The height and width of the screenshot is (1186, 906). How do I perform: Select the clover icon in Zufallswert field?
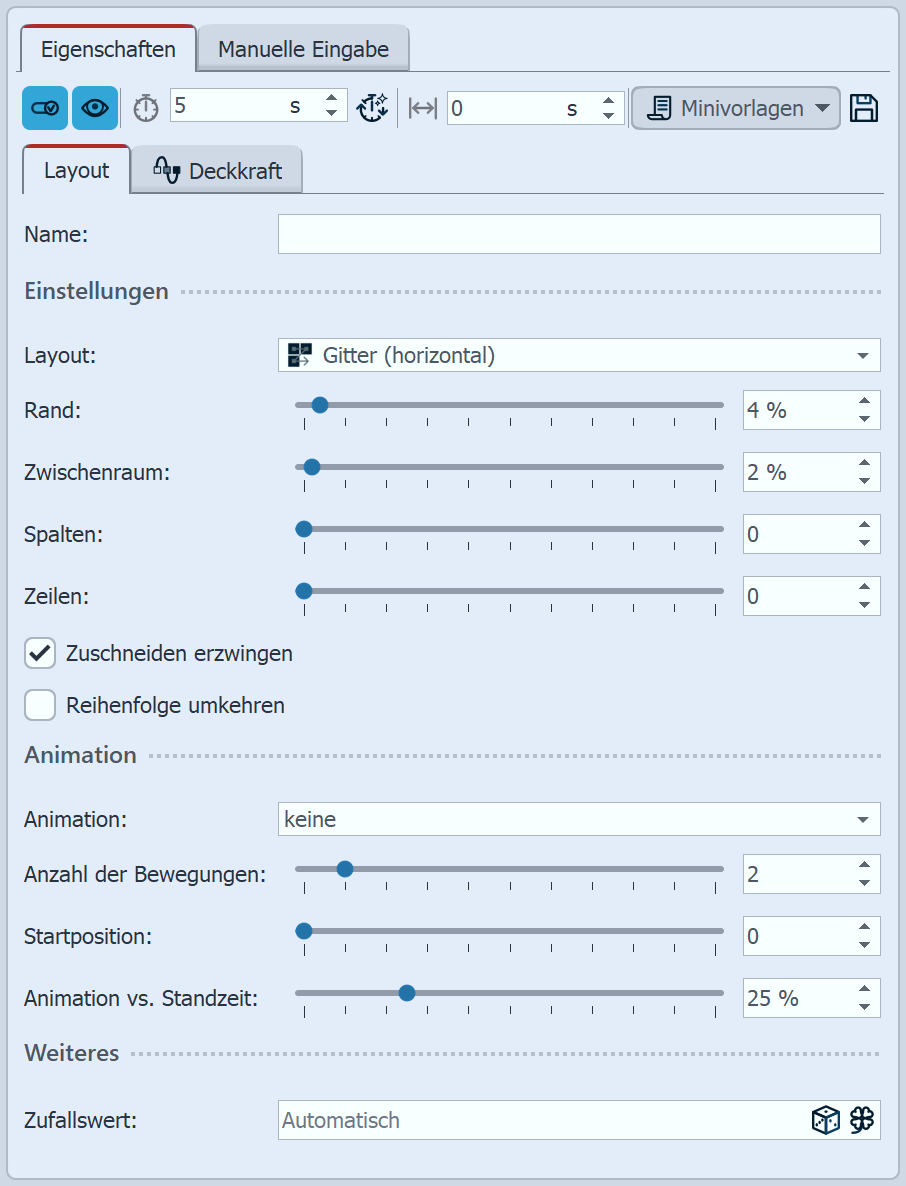point(860,1120)
